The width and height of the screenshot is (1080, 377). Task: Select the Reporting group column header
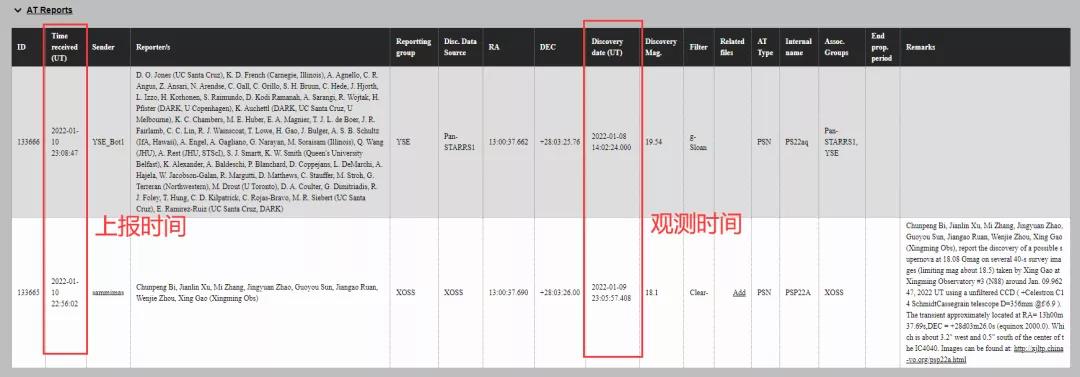[x=413, y=47]
